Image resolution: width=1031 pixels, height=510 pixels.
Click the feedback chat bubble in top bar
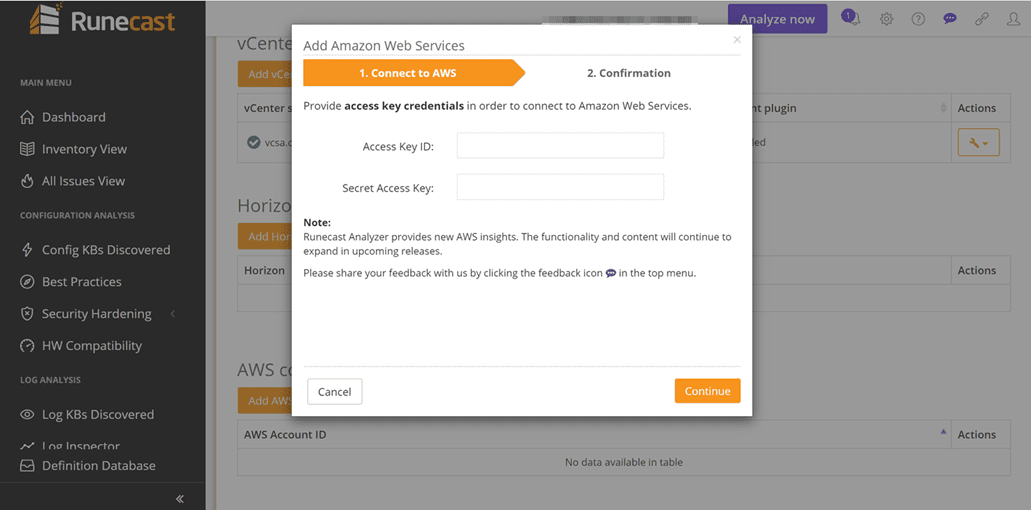pos(949,19)
